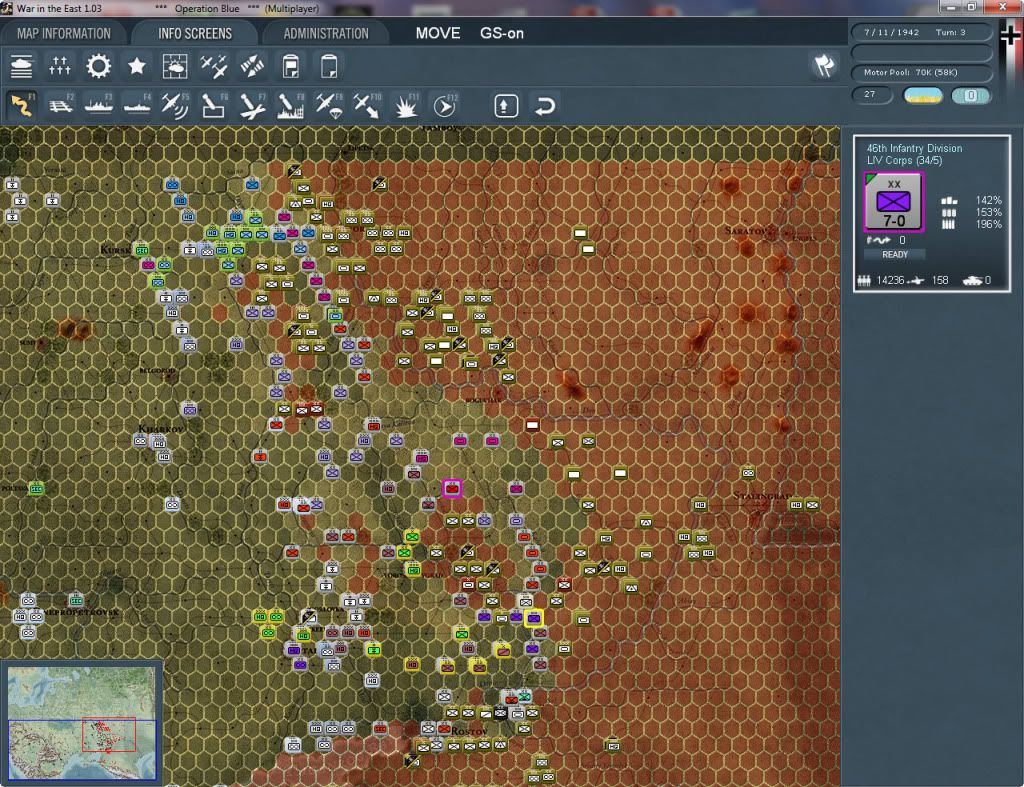This screenshot has height=787, width=1024.
Task: Click the 142% supply value
Action: pyautogui.click(x=989, y=201)
